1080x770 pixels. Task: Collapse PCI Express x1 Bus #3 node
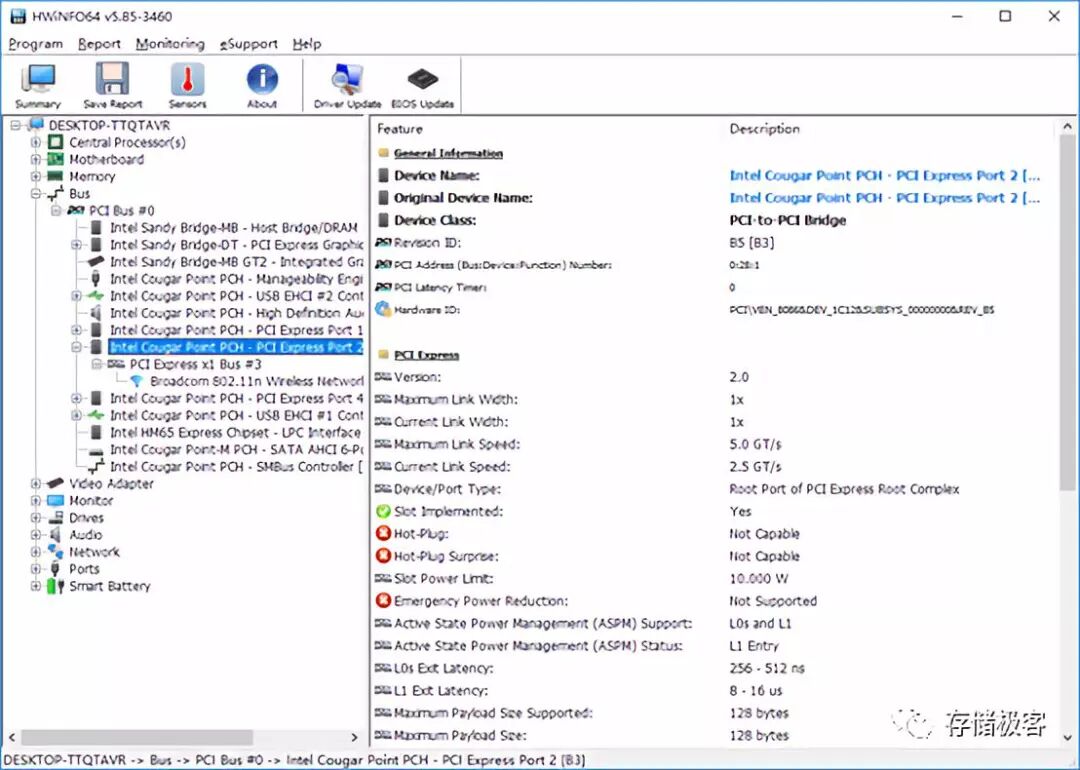coord(97,364)
